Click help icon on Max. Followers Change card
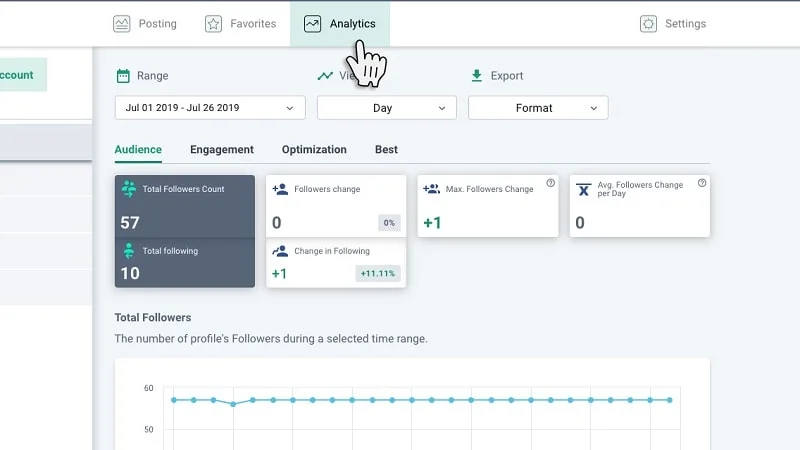800x450 pixels. pos(550,183)
